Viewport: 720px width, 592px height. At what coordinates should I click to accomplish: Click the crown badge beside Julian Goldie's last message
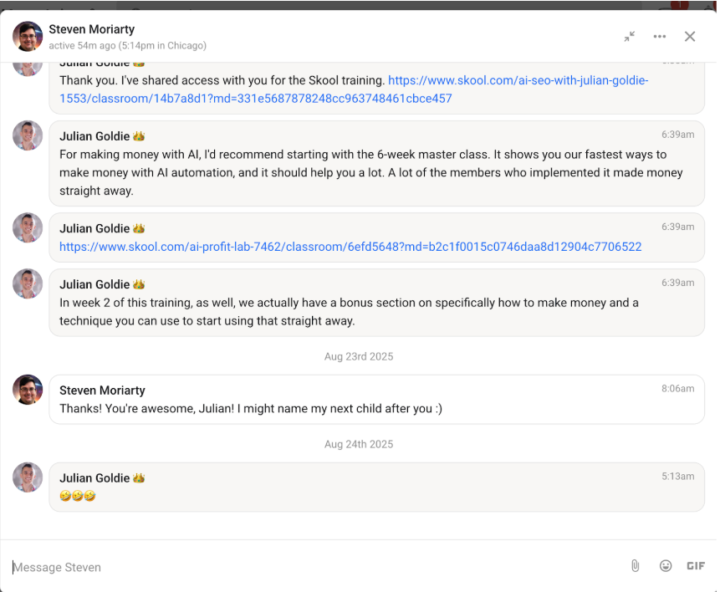point(139,478)
